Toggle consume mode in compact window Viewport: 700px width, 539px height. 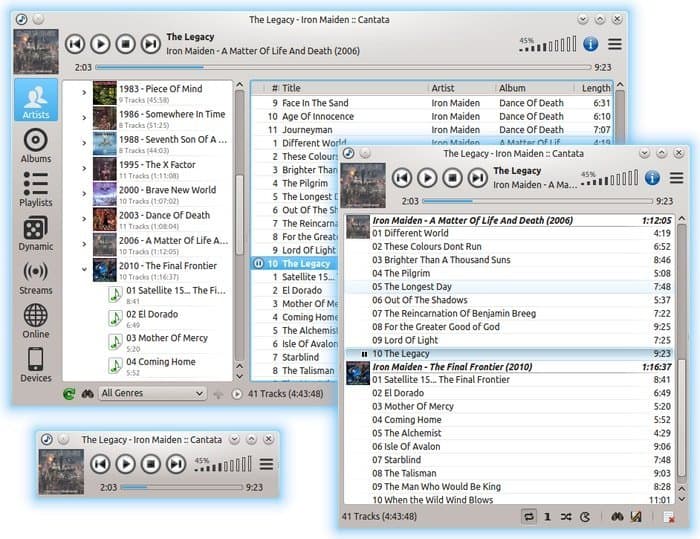pyautogui.click(x=585, y=517)
